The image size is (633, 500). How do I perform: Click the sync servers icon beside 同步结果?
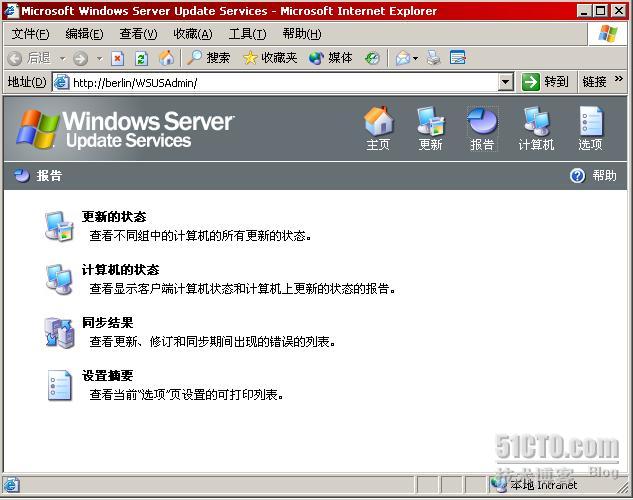(x=59, y=333)
